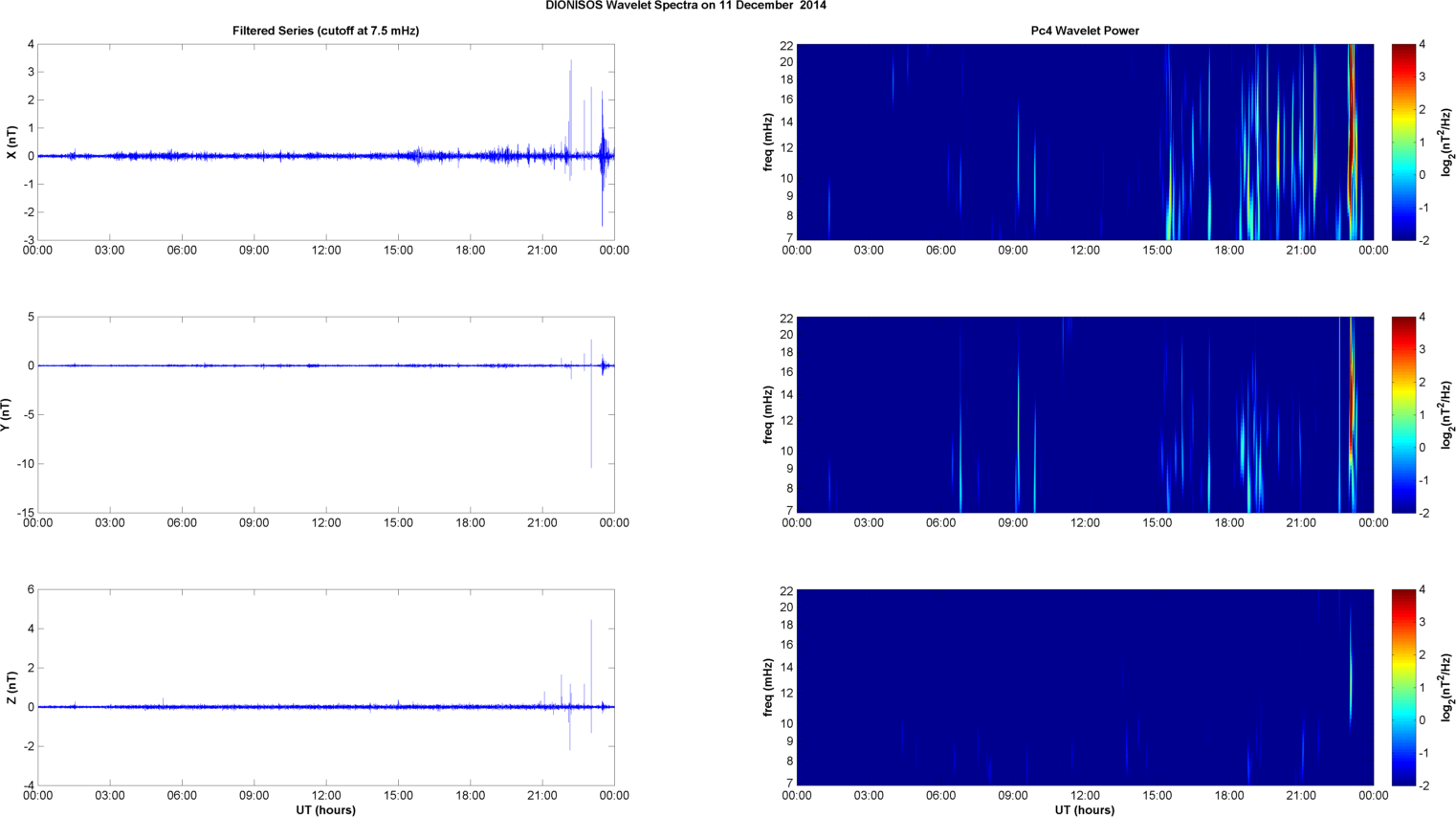
Task: Click the '09:00' tick under middle spectrogram
Action: tap(1013, 523)
